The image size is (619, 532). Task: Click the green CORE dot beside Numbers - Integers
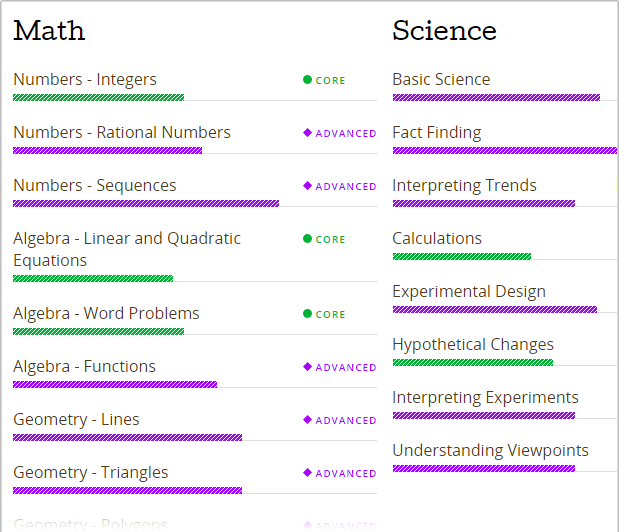pos(307,80)
